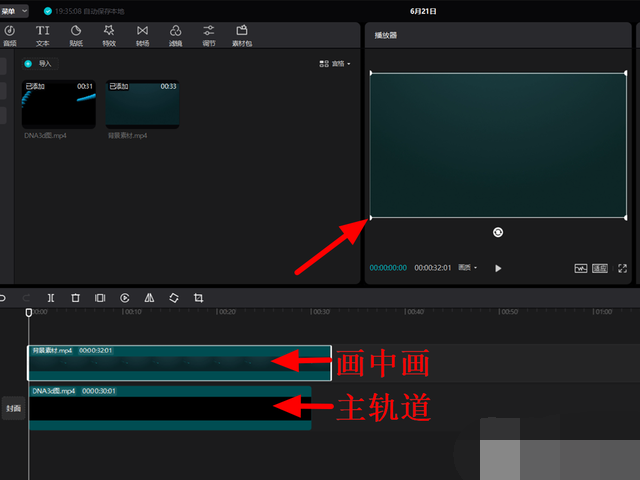Click the 导入 import button
This screenshot has height=480, width=640.
click(x=41, y=63)
